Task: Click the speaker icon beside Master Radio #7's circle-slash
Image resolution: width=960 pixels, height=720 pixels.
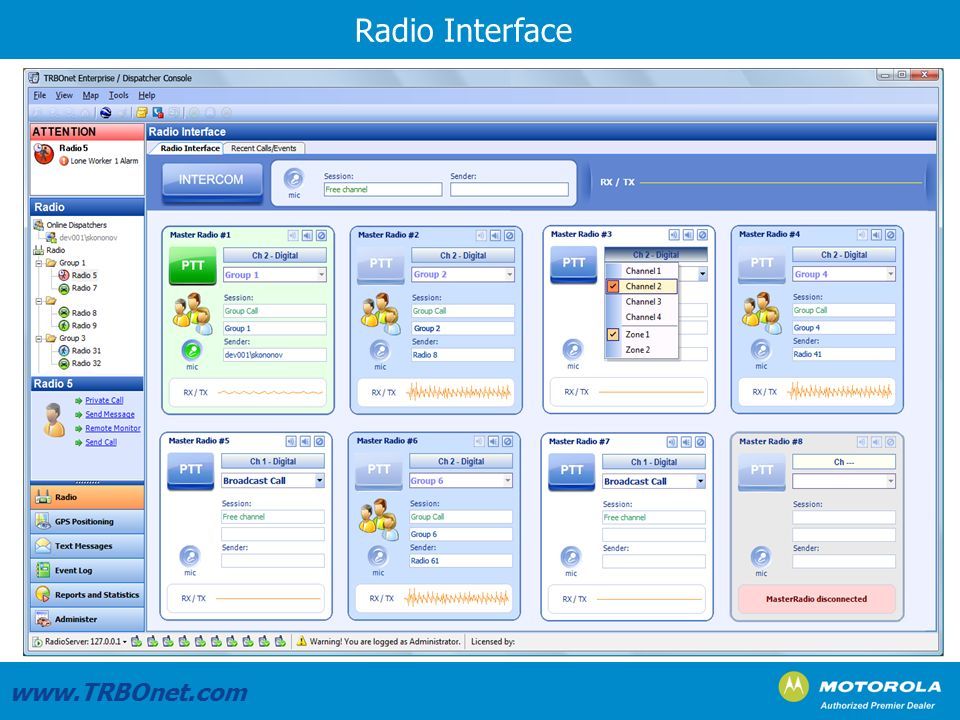Action: pyautogui.click(x=687, y=441)
